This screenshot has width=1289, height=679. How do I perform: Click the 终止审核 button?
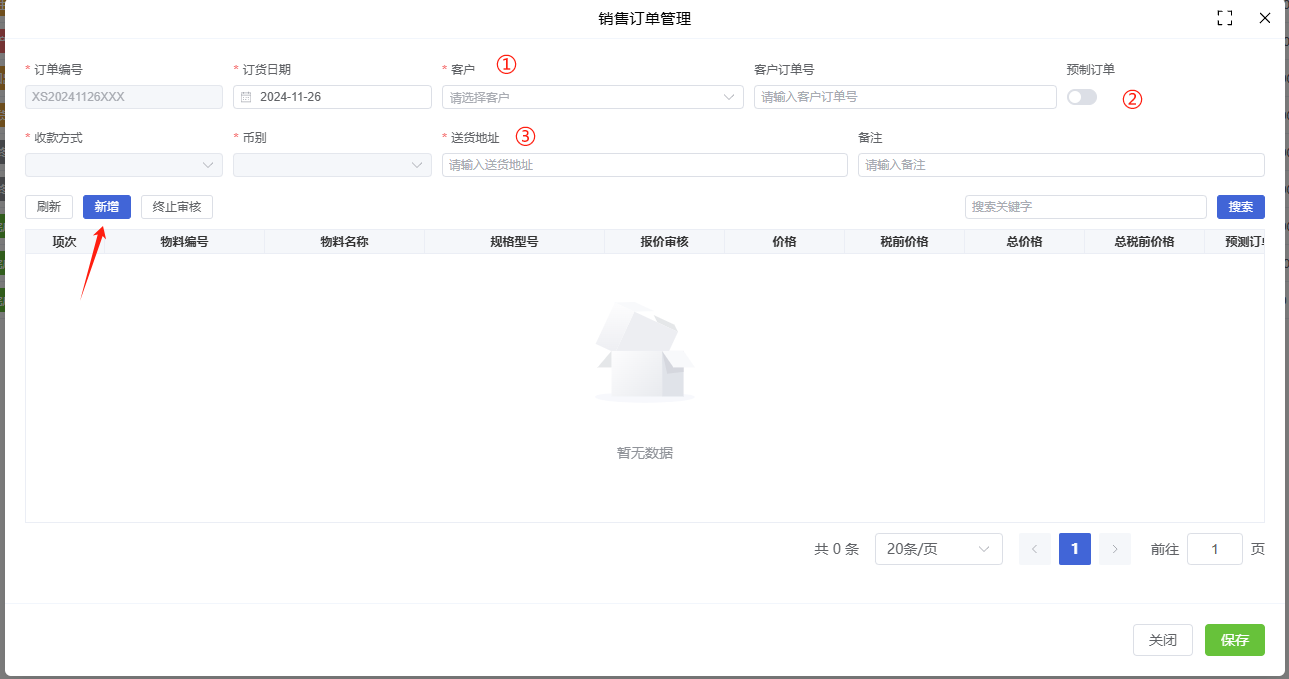[177, 207]
